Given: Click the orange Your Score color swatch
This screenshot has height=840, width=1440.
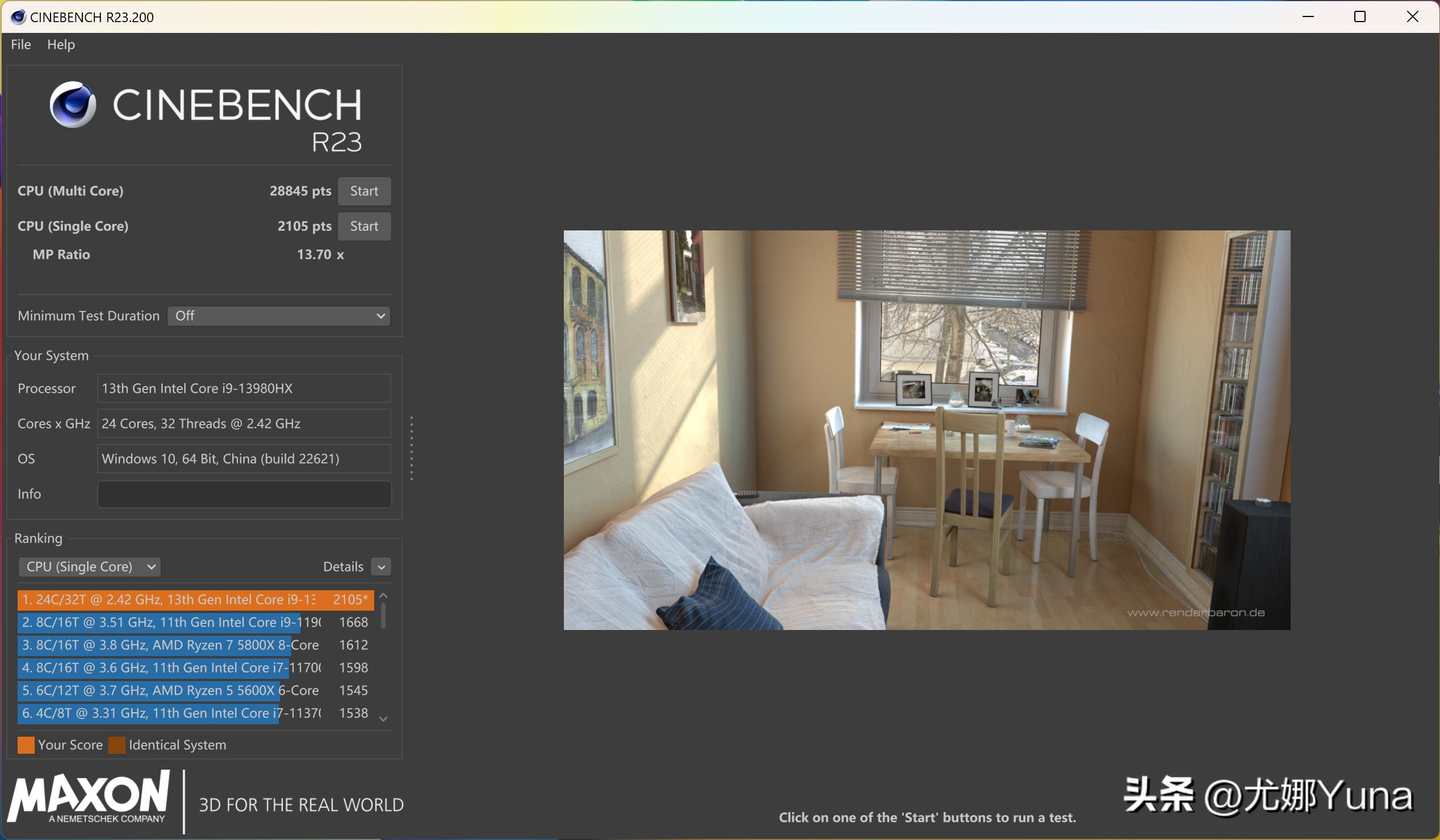Looking at the screenshot, I should point(26,745).
